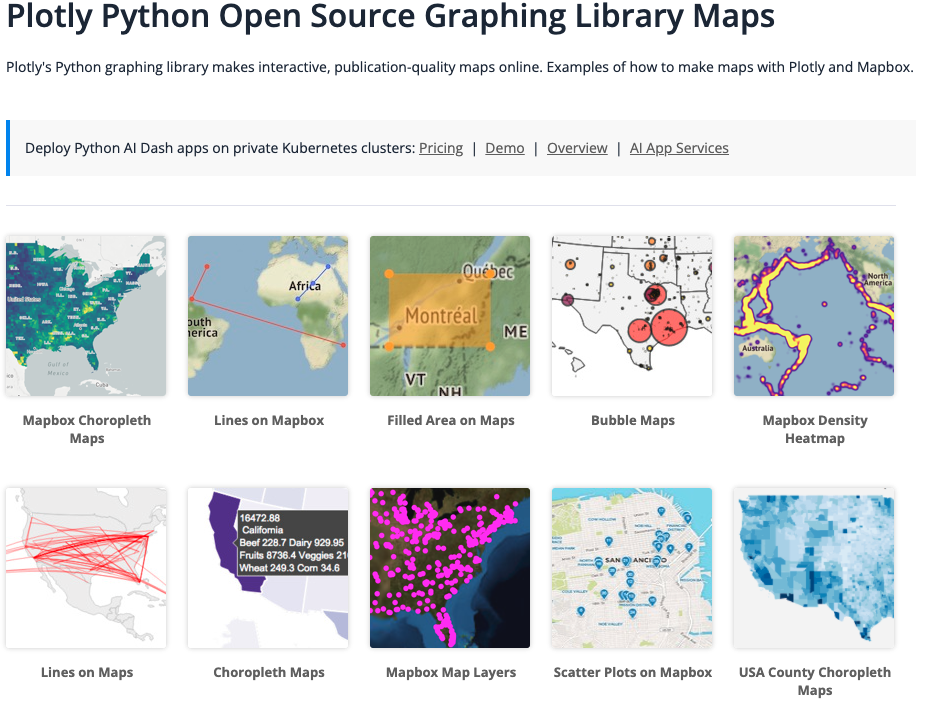Click the 'Mapbox Choropleth Maps' caption
This screenshot has height=705, width=925.
tap(87, 429)
